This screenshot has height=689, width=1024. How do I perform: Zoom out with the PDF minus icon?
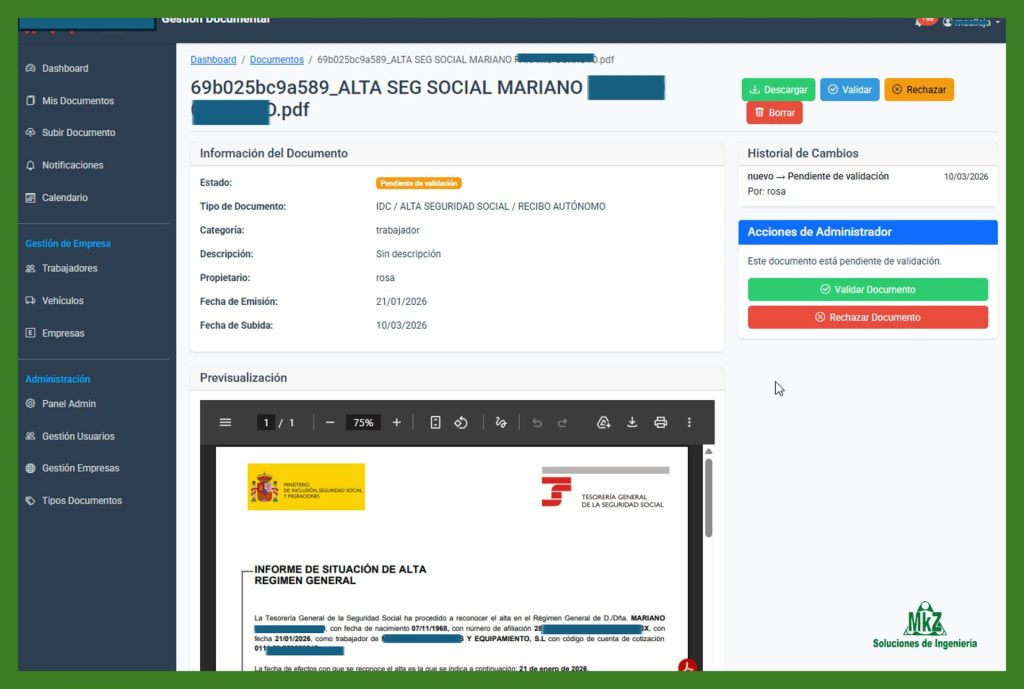pos(330,423)
